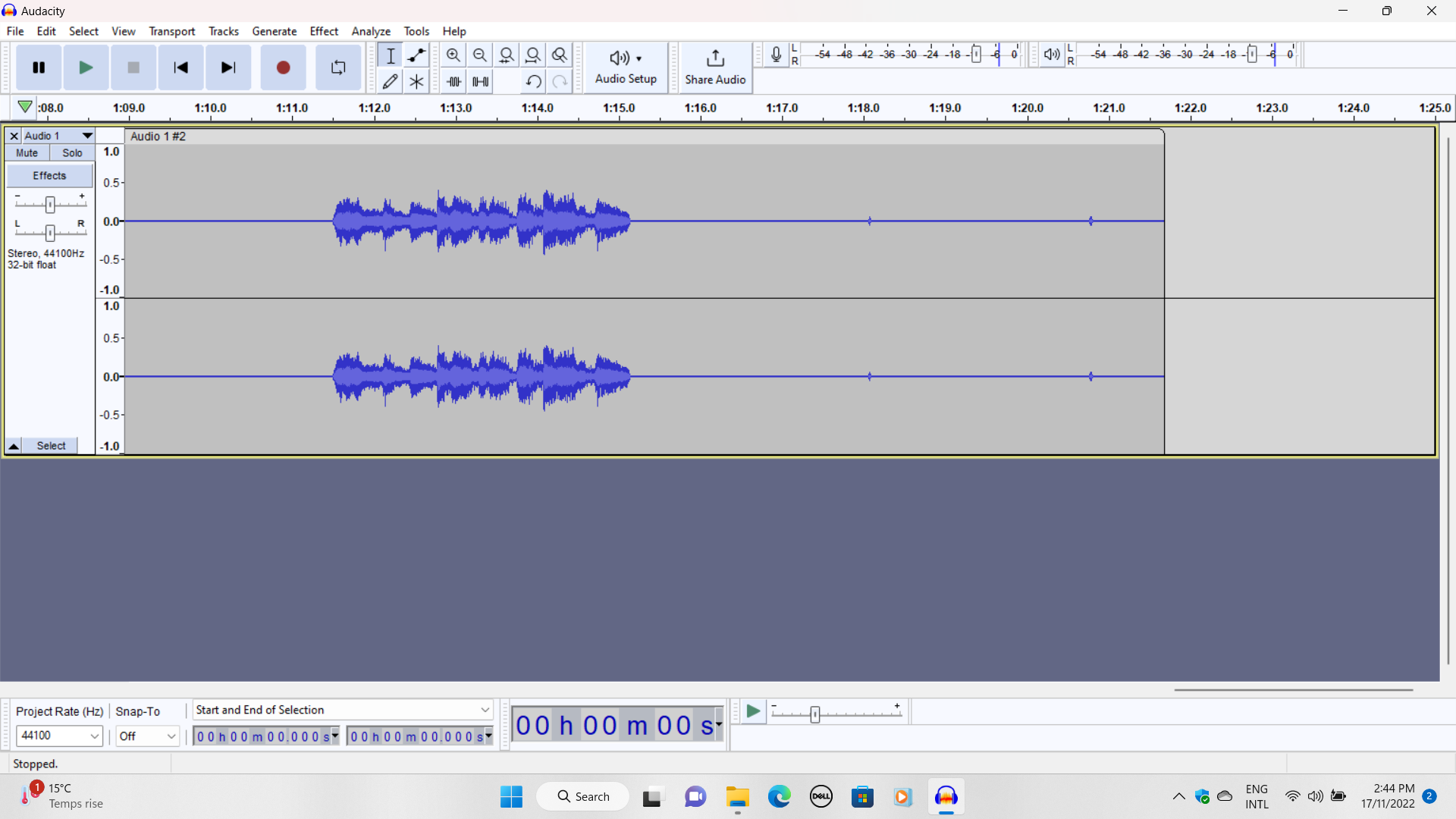Click the Effects button on the track panel

click(49, 175)
